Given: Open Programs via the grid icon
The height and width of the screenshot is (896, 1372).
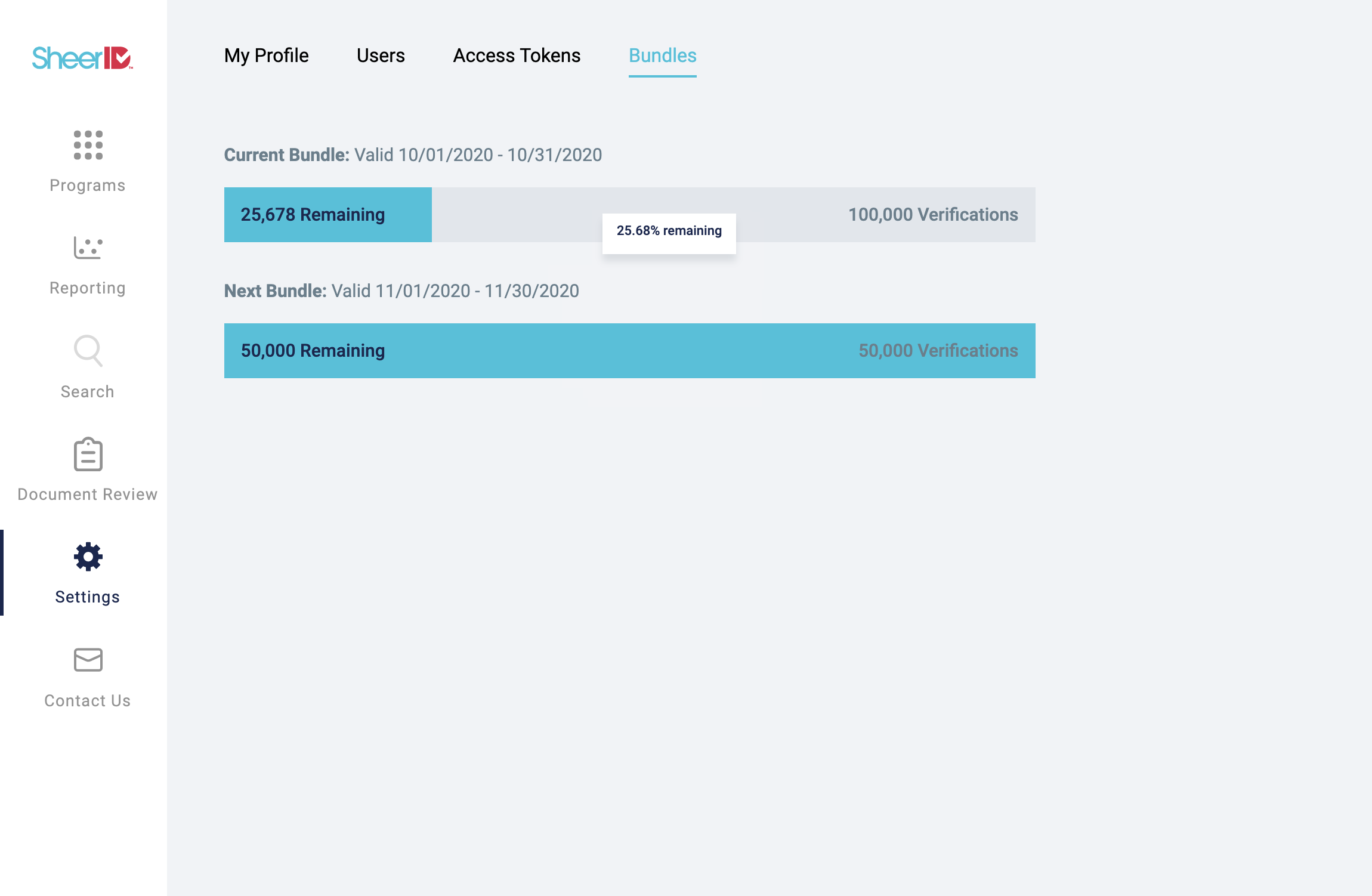Looking at the screenshot, I should [x=88, y=145].
